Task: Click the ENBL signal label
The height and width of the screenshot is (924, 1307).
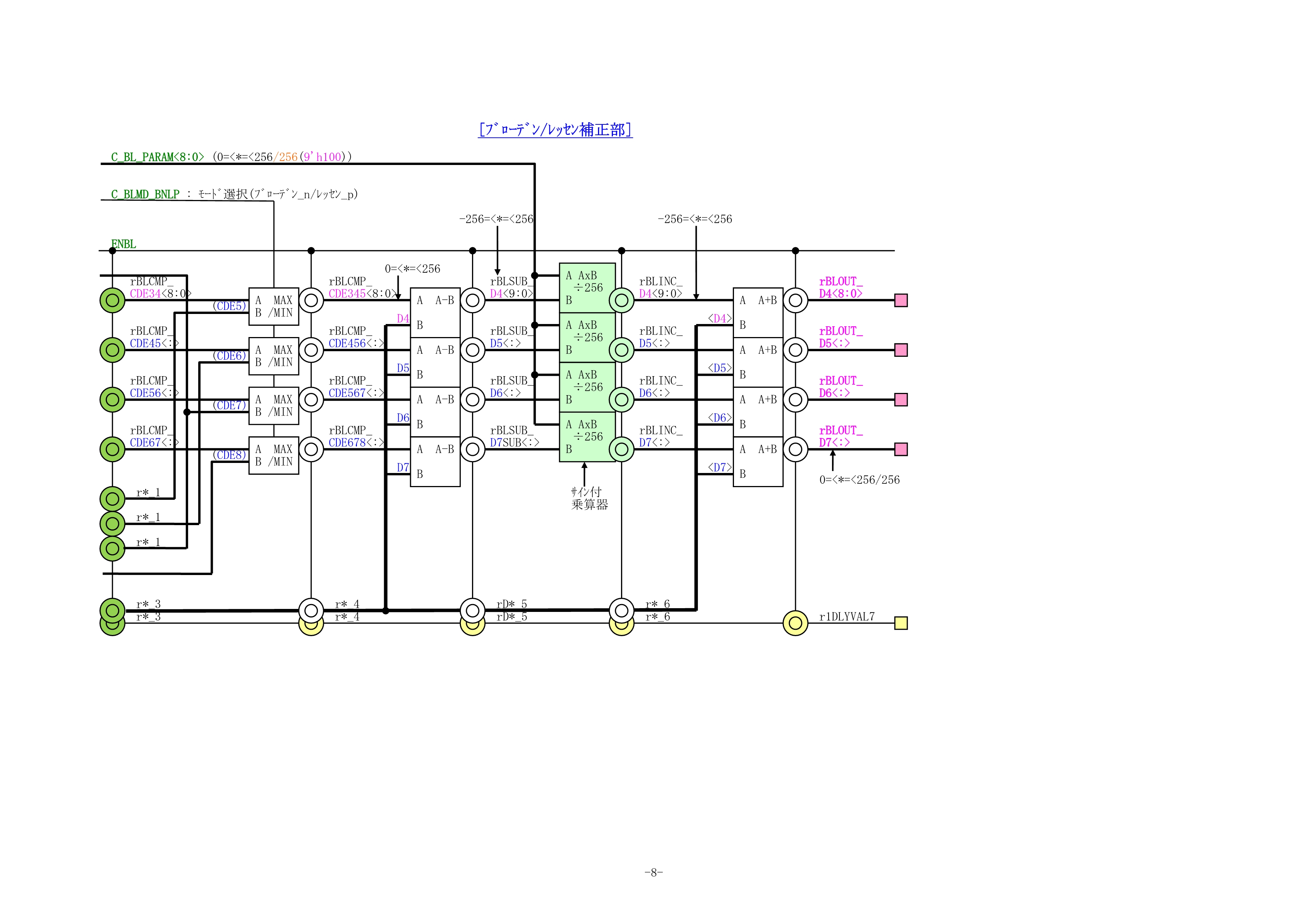Action: [124, 244]
